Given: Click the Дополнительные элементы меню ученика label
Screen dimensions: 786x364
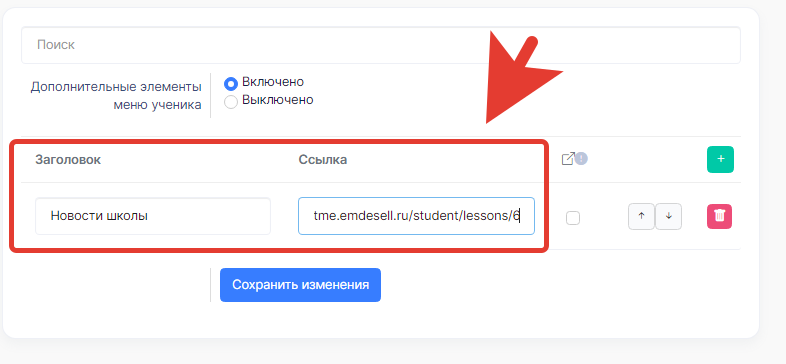Looking at the screenshot, I should click(116, 96).
